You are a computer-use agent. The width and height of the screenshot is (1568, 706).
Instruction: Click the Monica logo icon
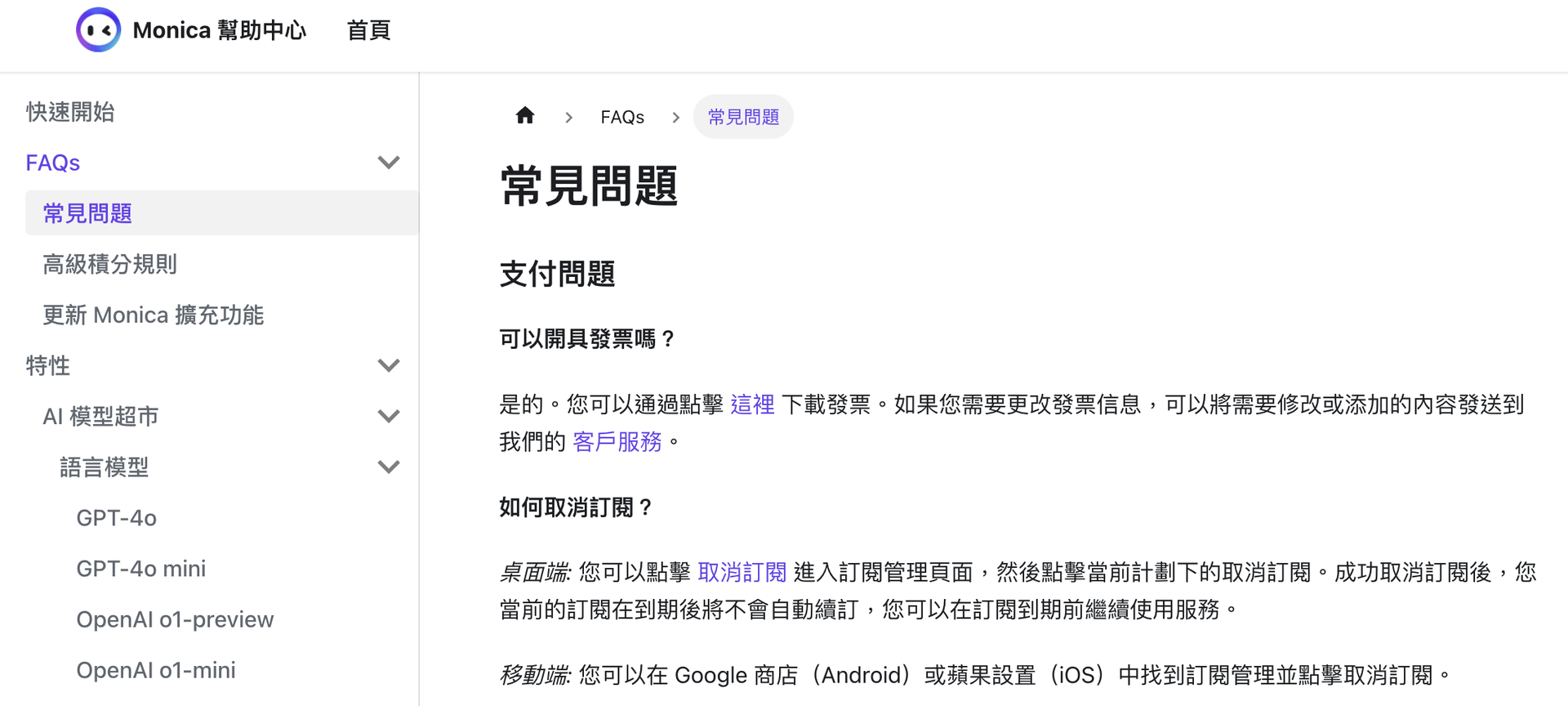[x=98, y=30]
